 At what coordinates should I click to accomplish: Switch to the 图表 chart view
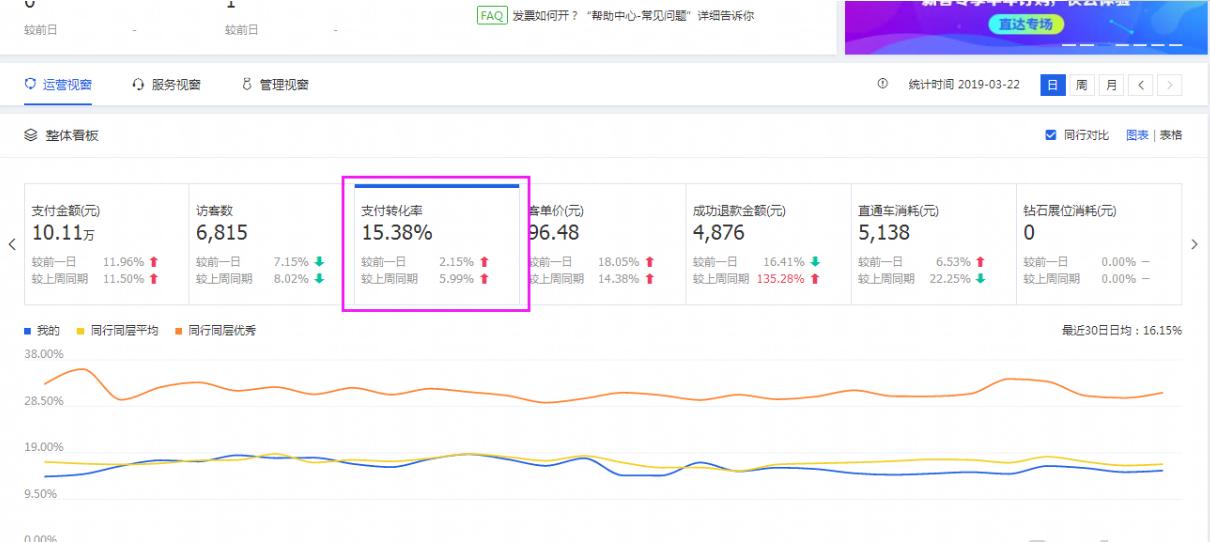point(1137,135)
